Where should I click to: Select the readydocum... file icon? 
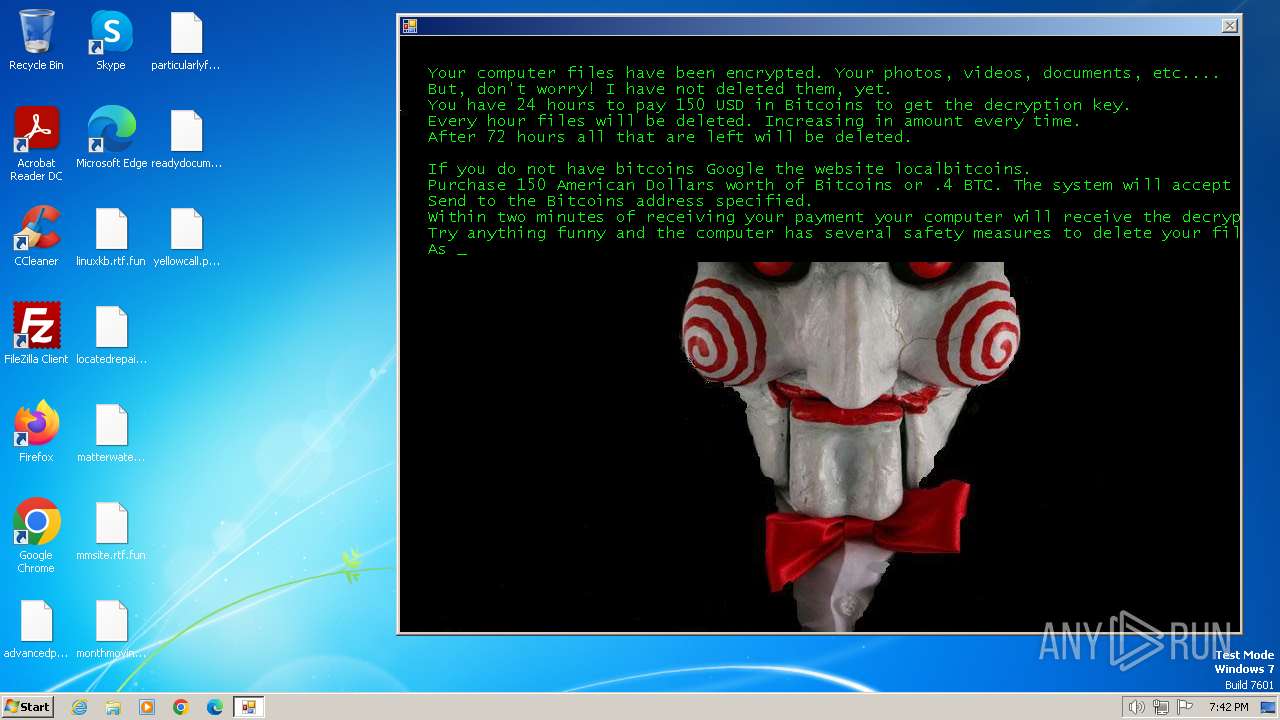[186, 139]
